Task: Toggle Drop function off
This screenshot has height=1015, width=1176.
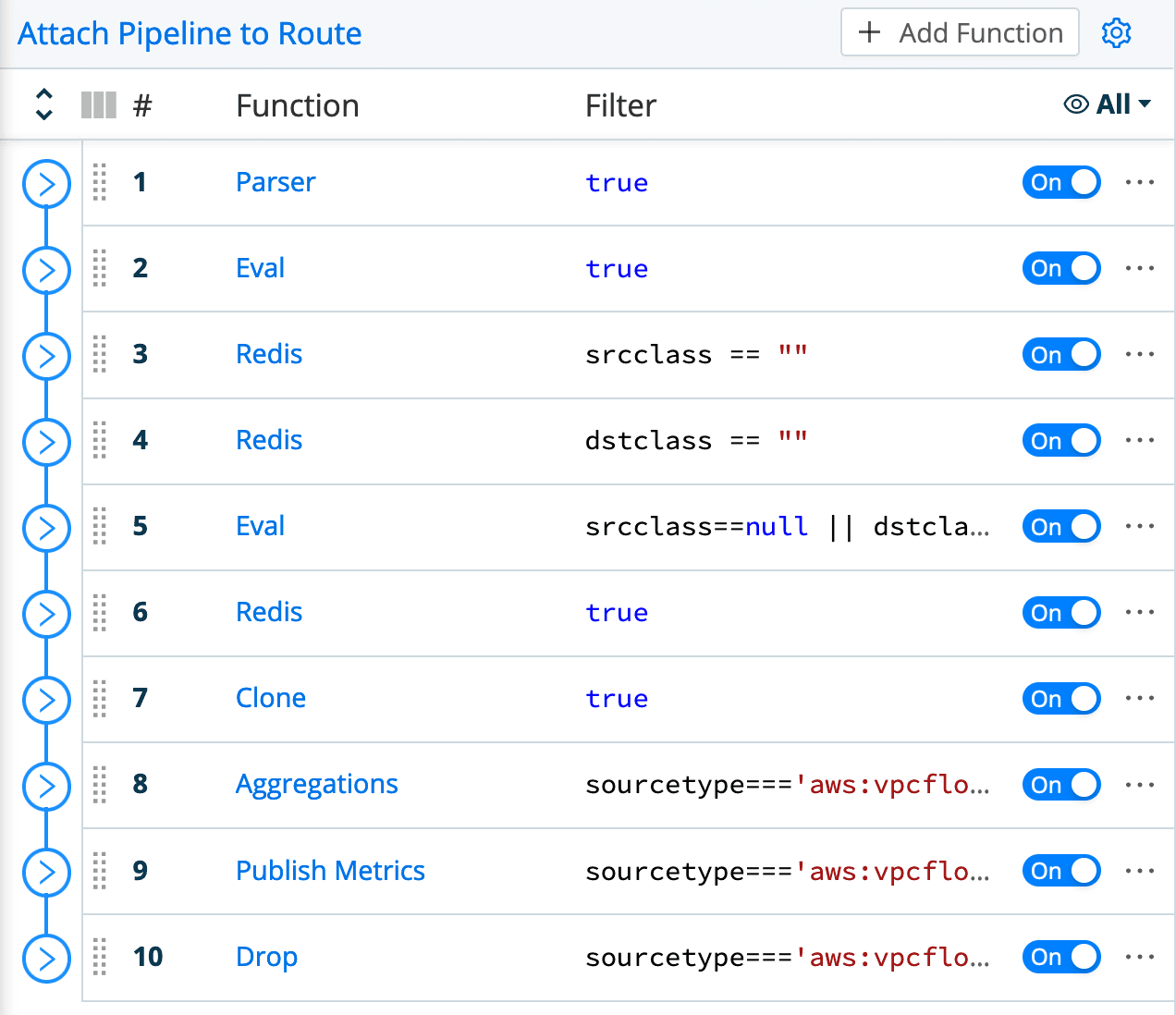Action: (1060, 957)
